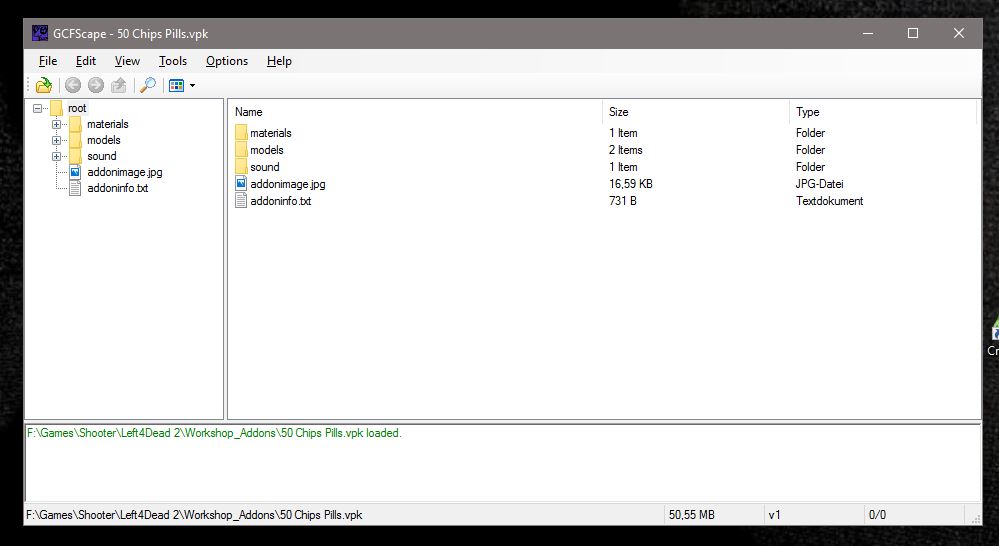Click the models folder icon in file list

[x=241, y=150]
